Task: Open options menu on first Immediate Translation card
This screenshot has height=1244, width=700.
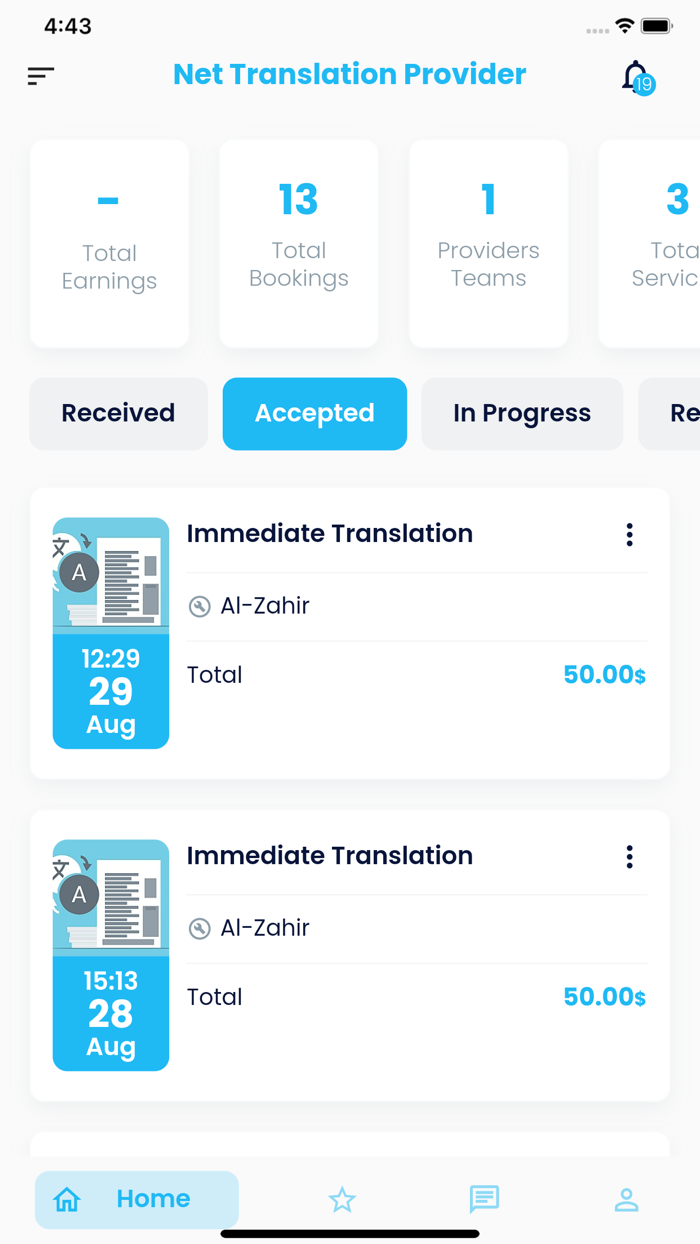Action: point(630,534)
